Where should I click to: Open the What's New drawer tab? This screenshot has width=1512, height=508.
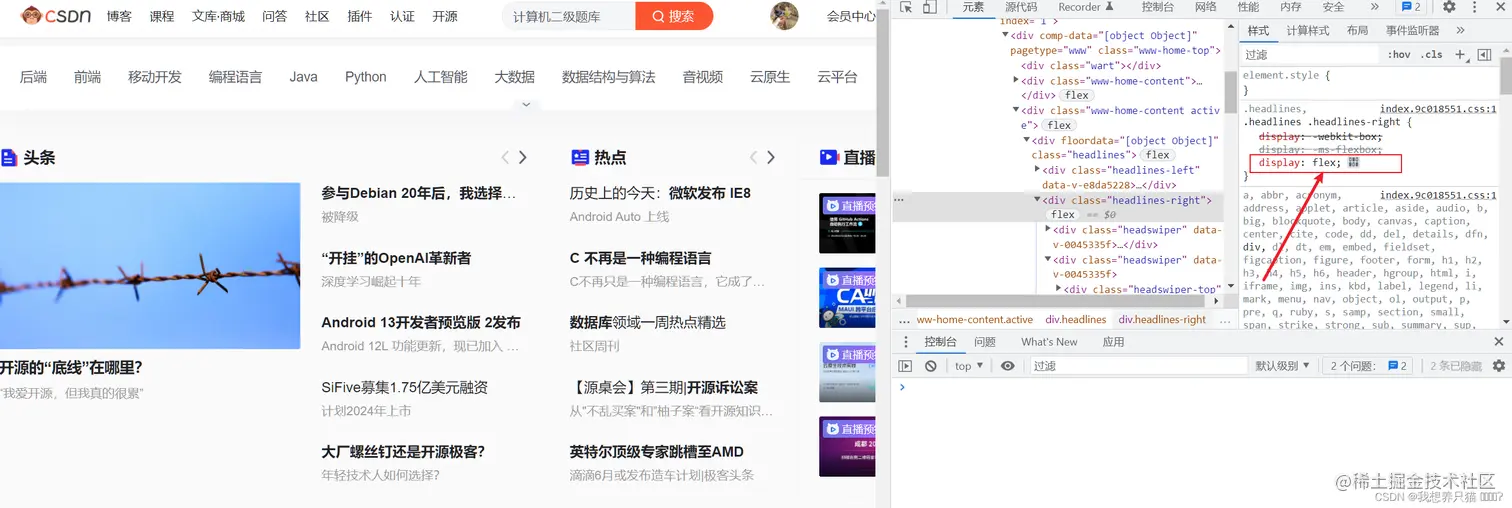tap(1049, 342)
